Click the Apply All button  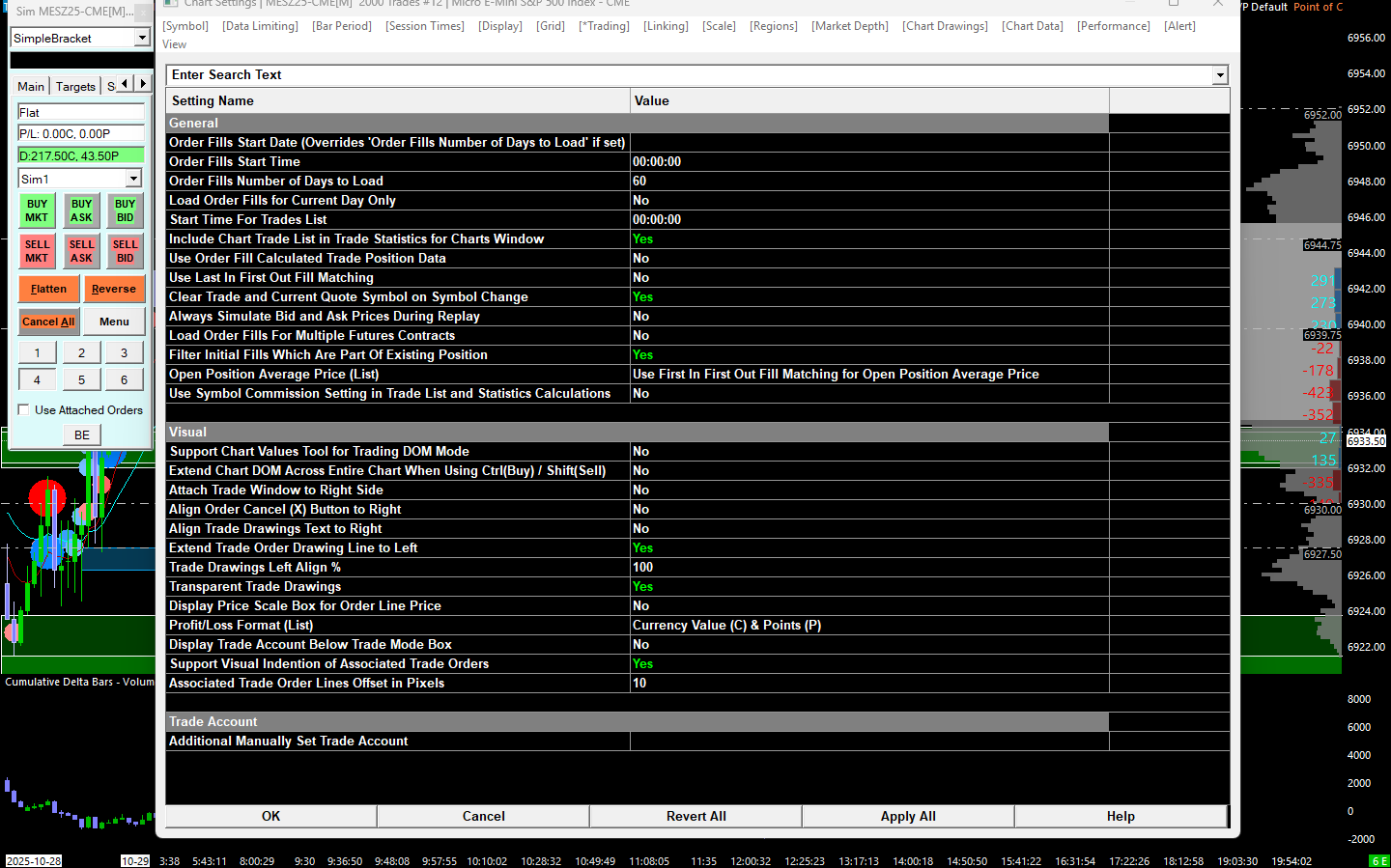[908, 816]
